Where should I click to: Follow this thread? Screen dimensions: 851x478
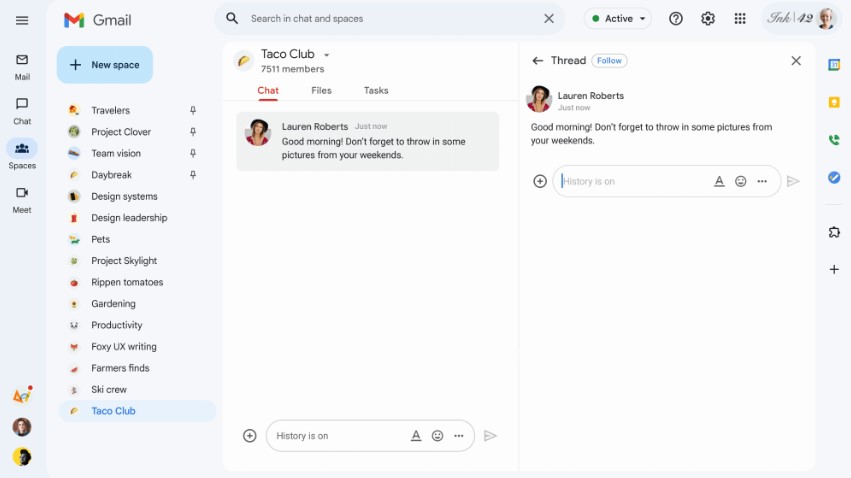pos(609,61)
